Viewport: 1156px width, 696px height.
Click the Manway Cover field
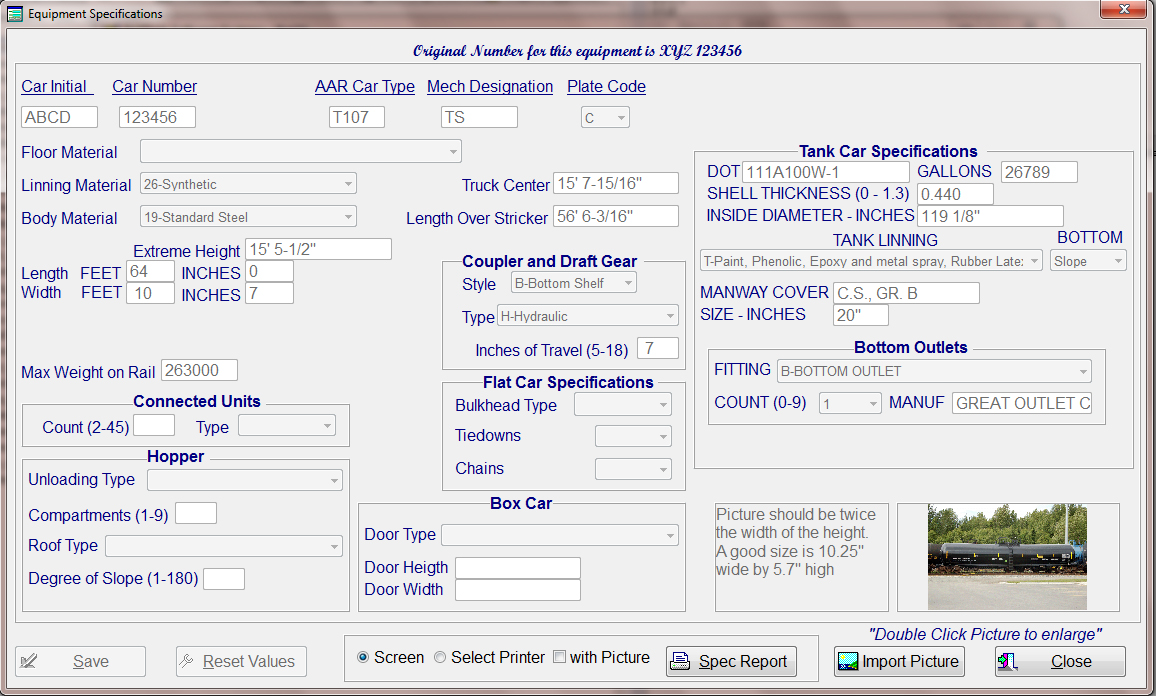[906, 293]
